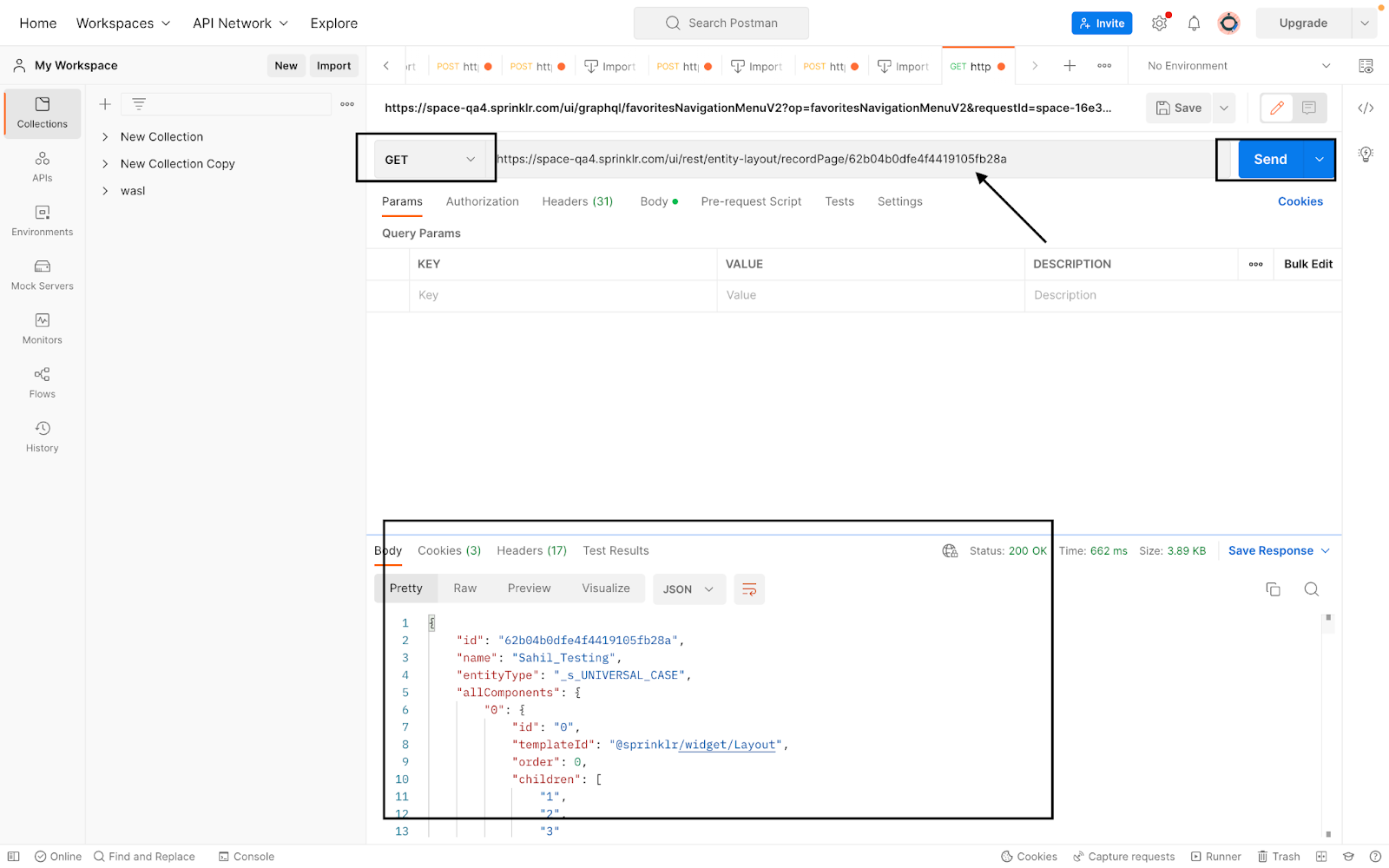This screenshot has height=868, width=1389.
Task: Click the network globe icon near Status
Action: pyautogui.click(x=950, y=551)
